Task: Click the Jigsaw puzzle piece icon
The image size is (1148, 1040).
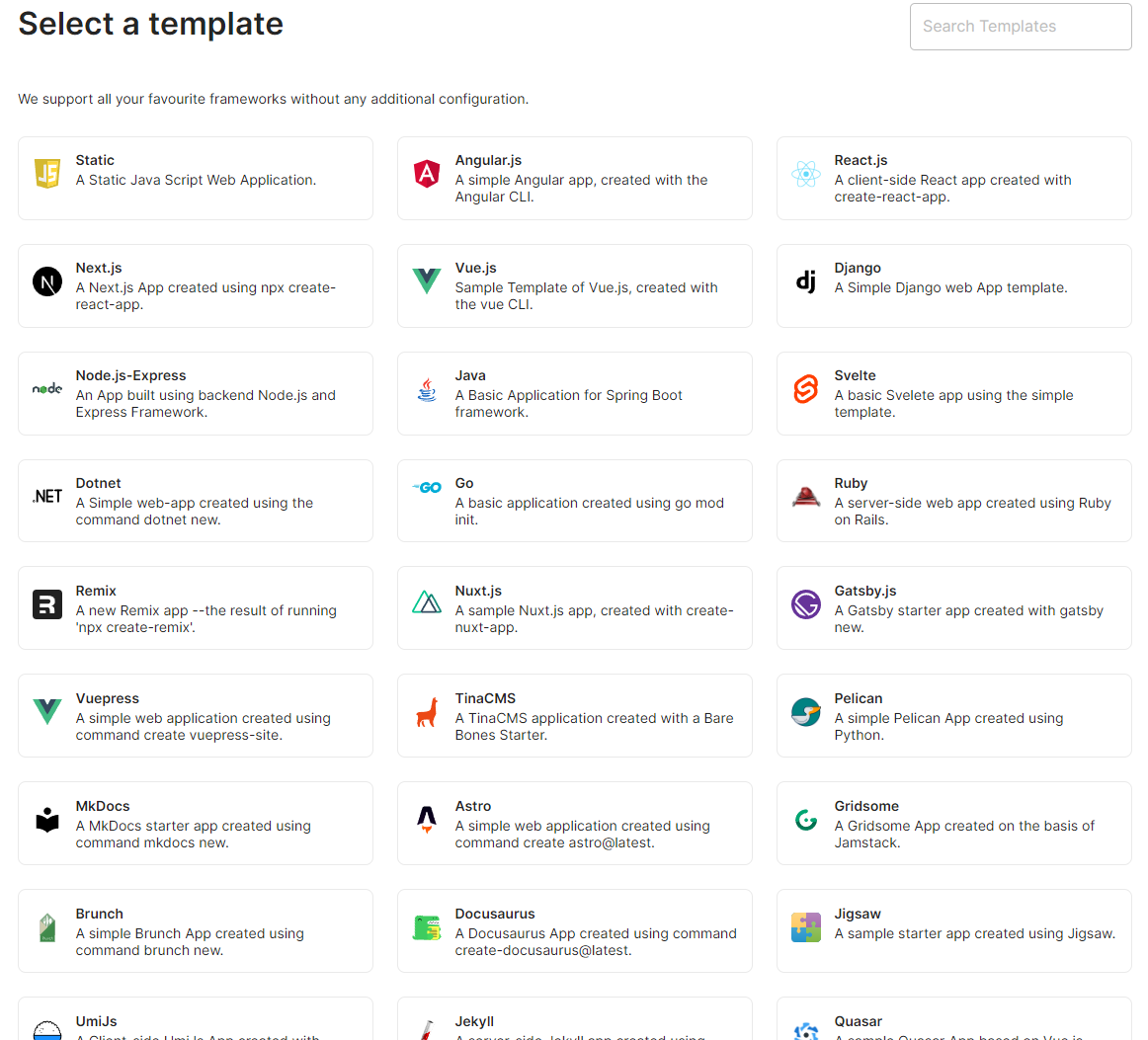Action: 806,927
